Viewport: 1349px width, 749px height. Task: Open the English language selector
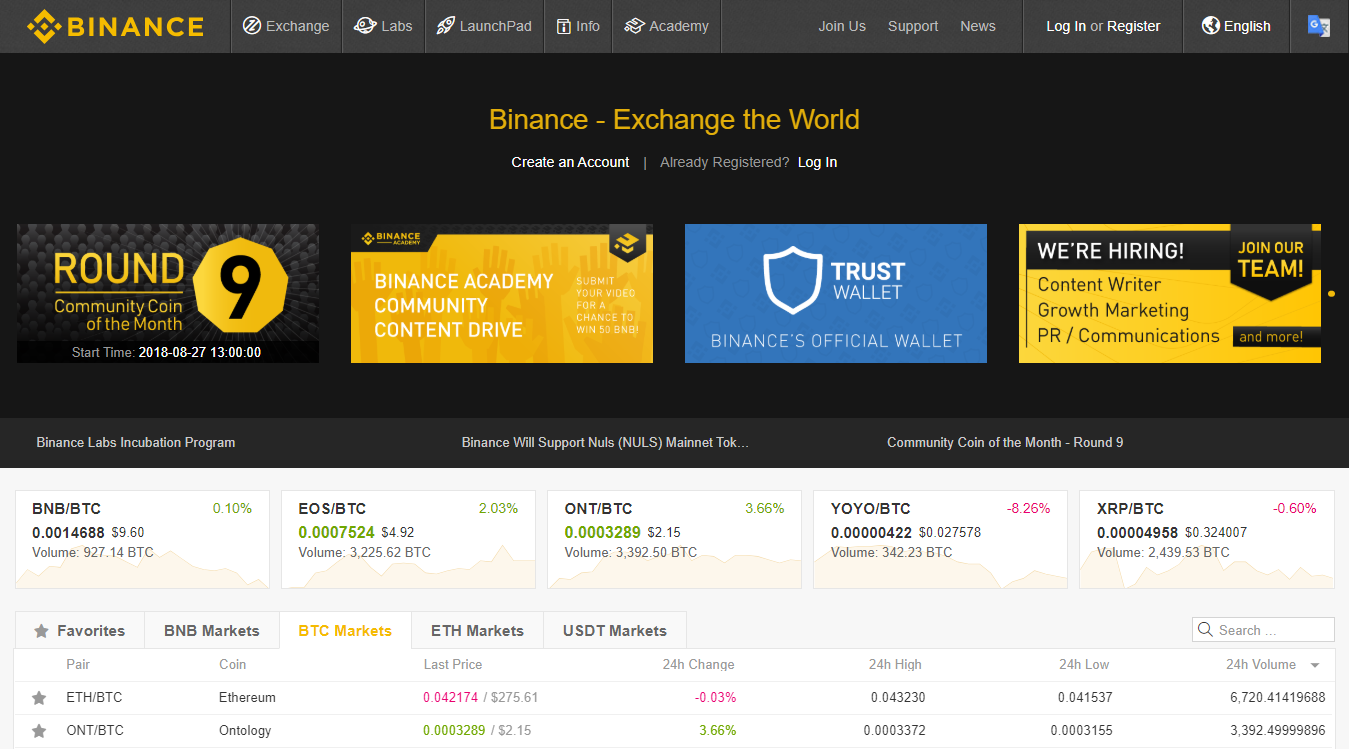point(1236,26)
